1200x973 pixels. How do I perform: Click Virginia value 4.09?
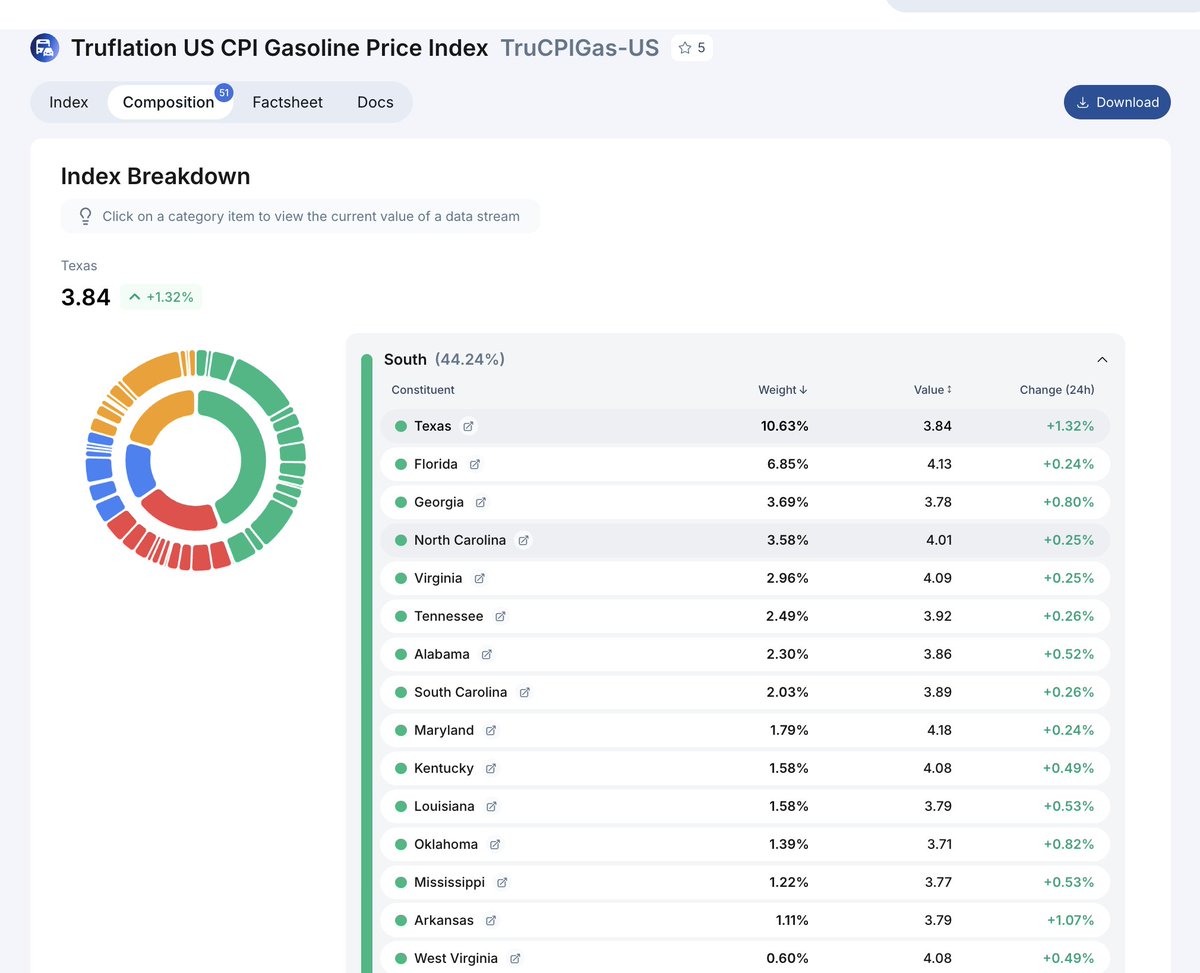pyautogui.click(x=938, y=578)
